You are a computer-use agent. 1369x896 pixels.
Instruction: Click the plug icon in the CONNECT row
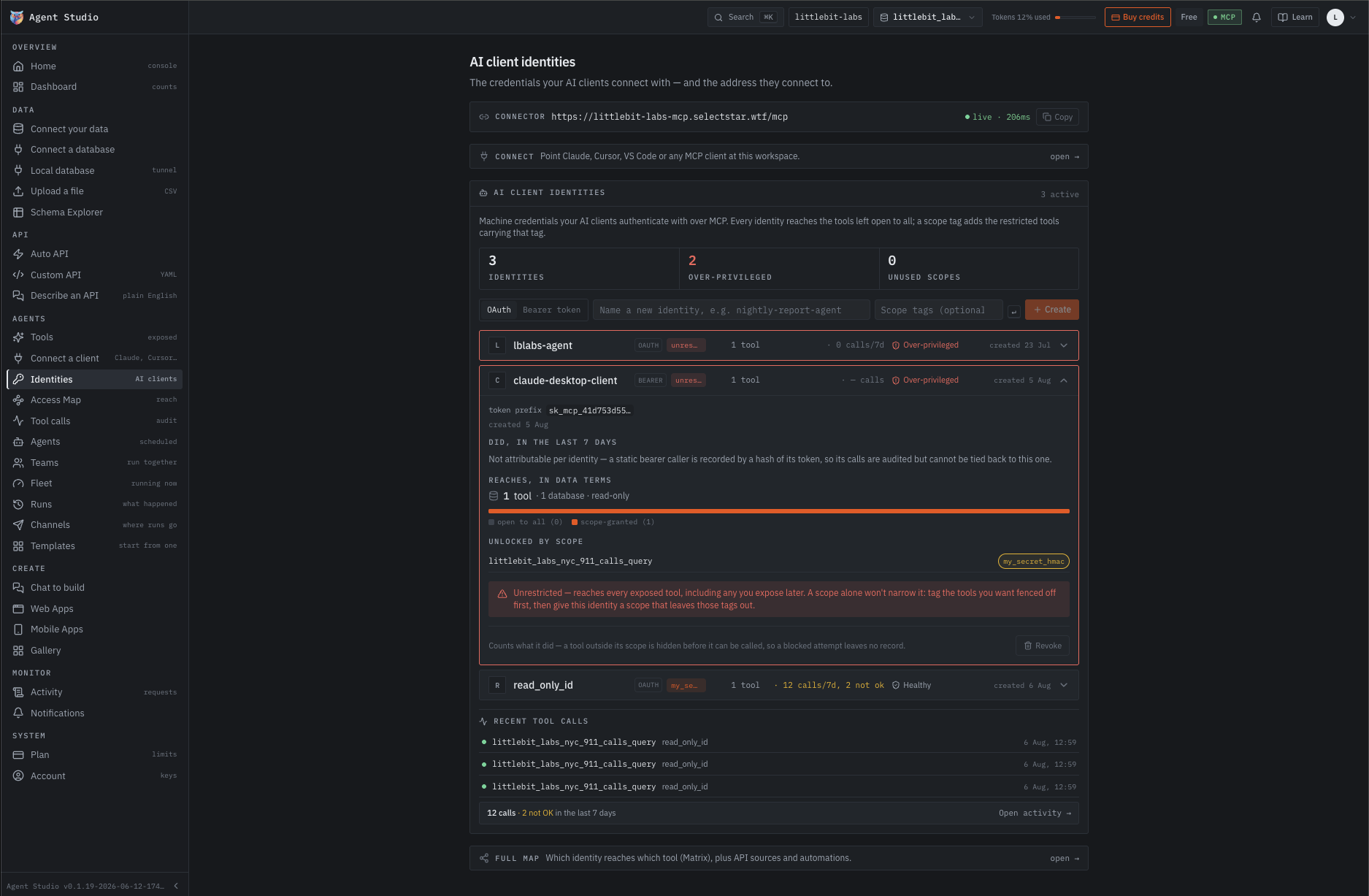[483, 156]
